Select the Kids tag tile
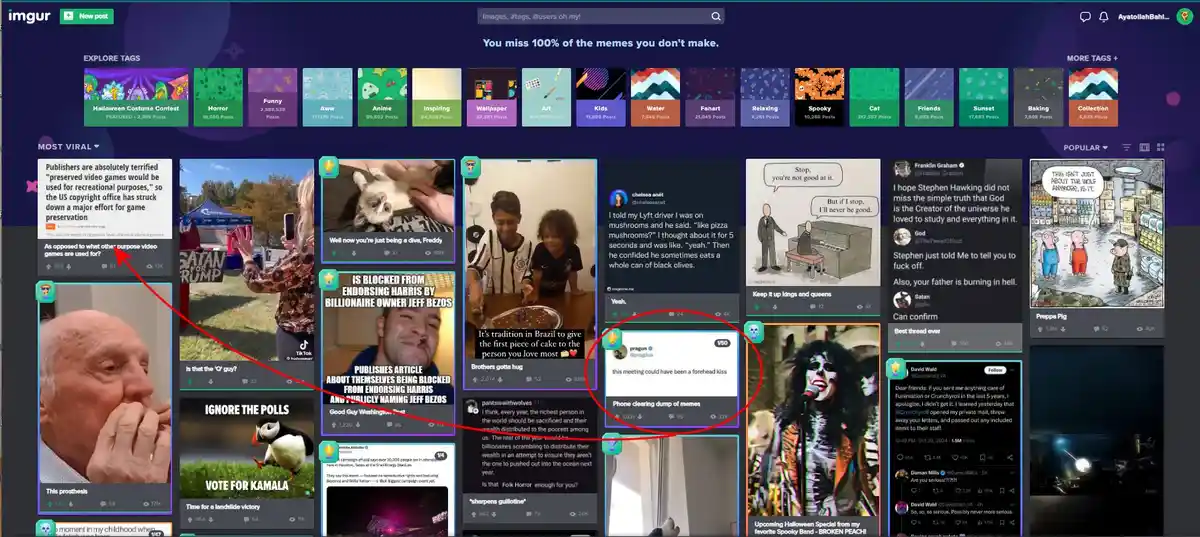 (x=601, y=97)
